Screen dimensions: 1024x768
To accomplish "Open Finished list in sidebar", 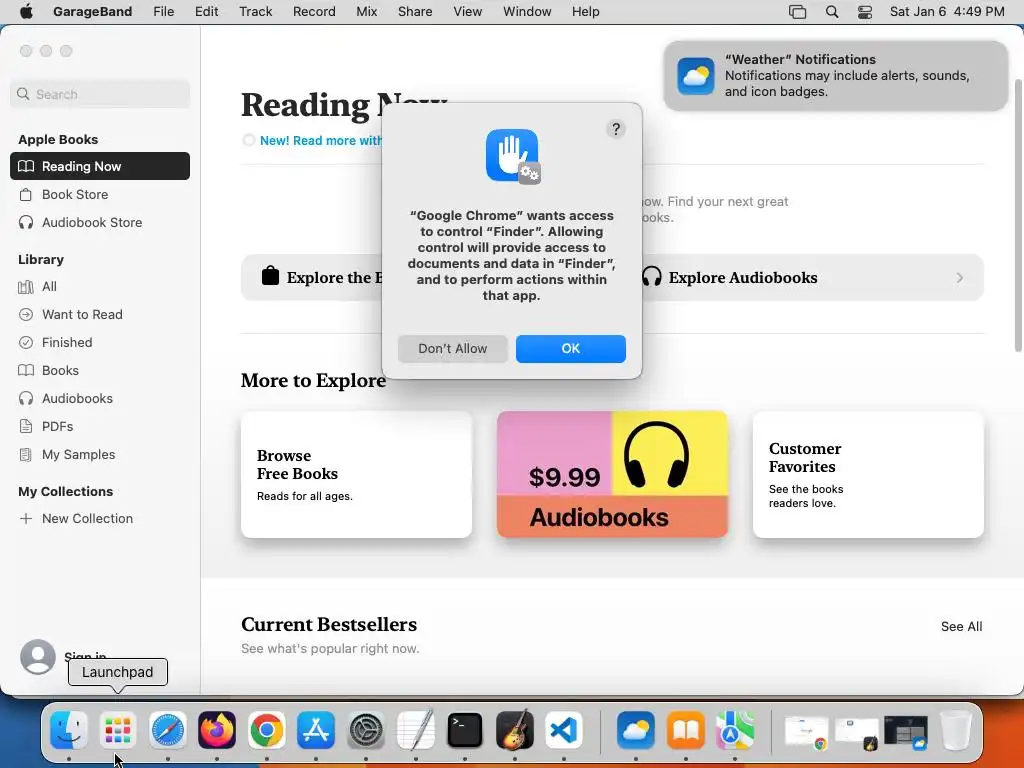I will click(100, 342).
